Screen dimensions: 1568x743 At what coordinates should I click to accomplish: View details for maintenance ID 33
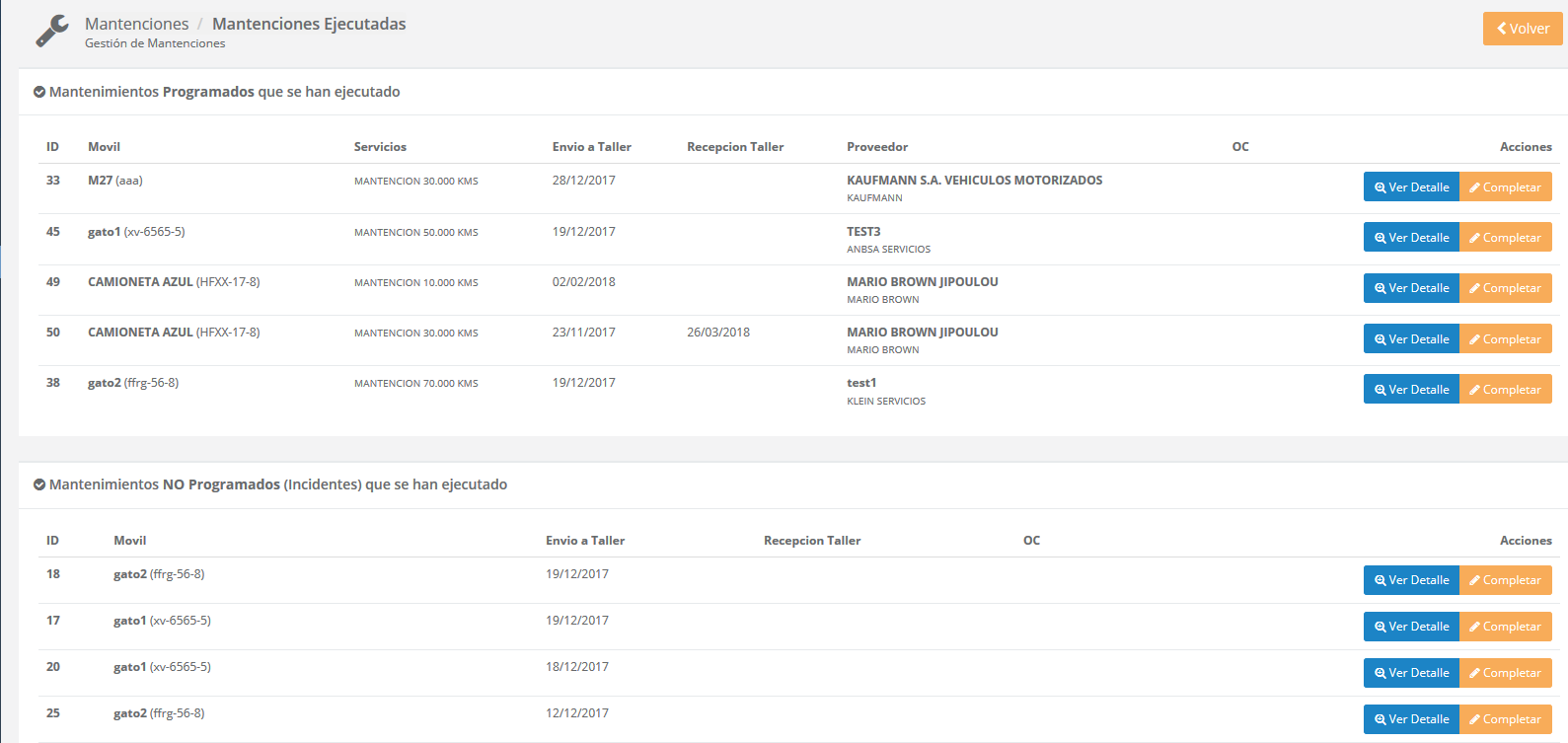click(1410, 186)
